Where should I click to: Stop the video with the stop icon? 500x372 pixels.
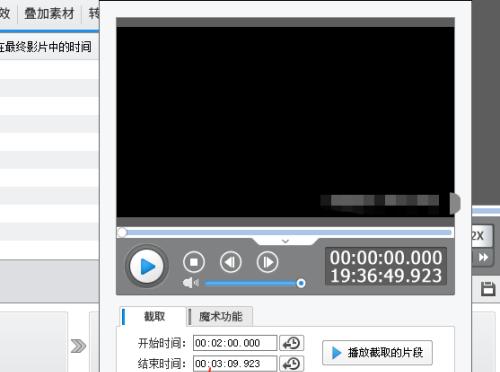194,262
